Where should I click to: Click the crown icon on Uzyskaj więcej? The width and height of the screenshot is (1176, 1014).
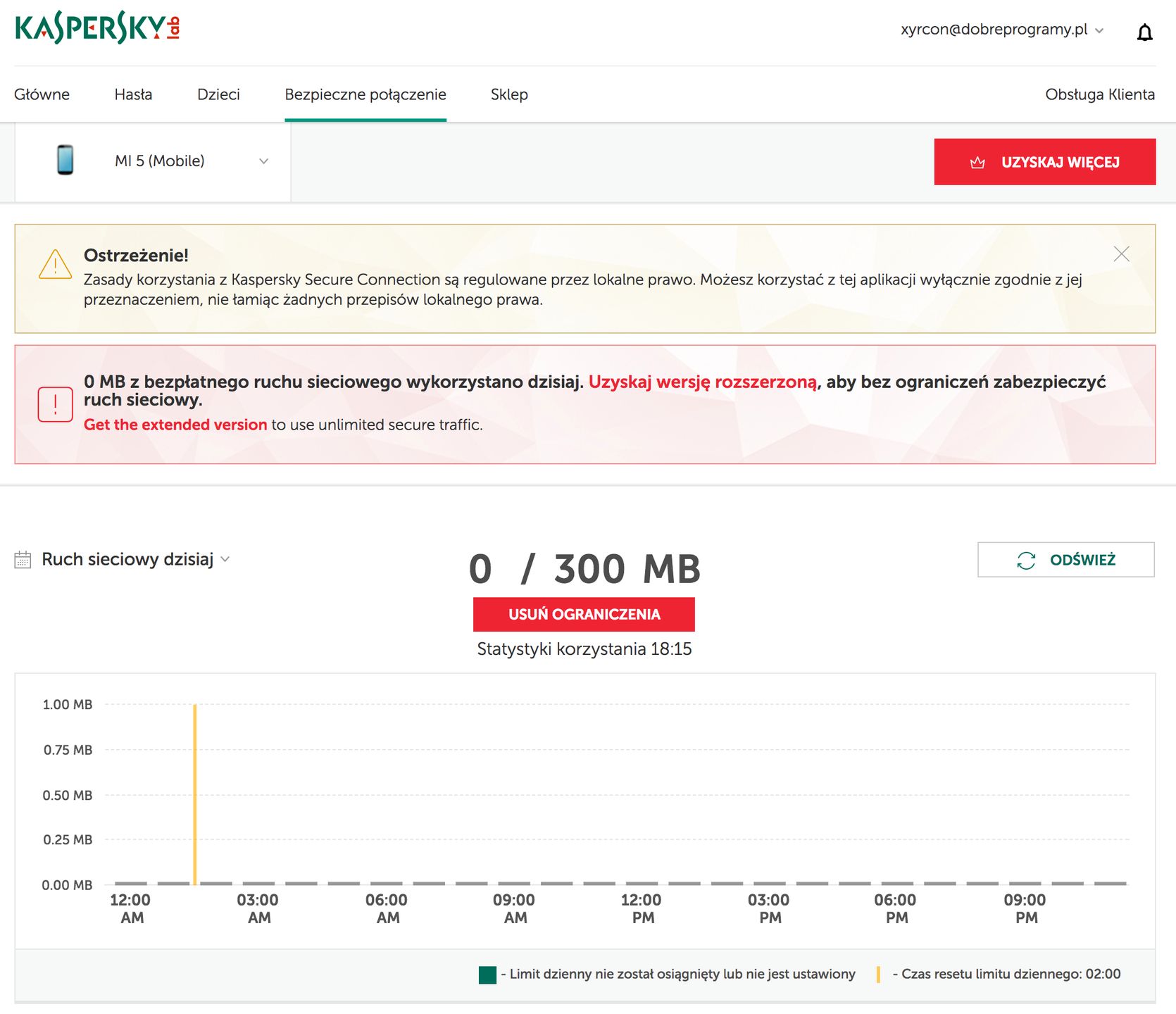pos(977,163)
